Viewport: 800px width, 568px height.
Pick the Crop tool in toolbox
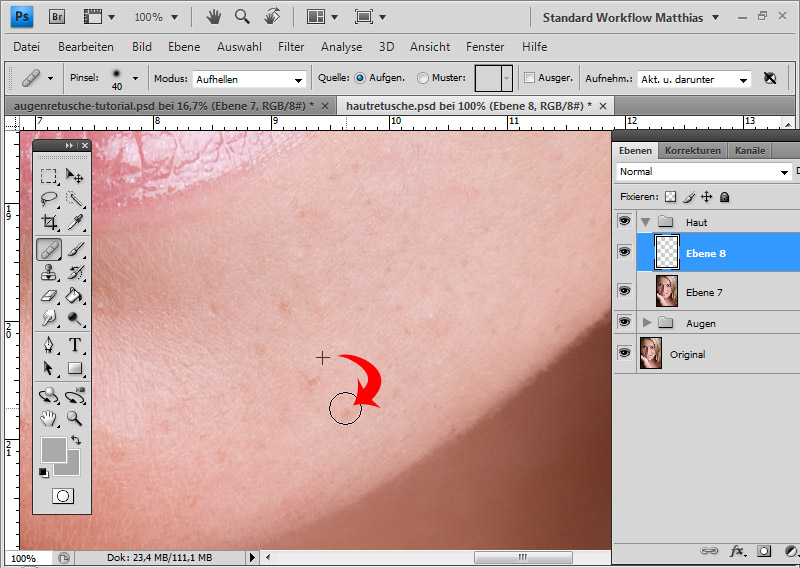(x=48, y=222)
